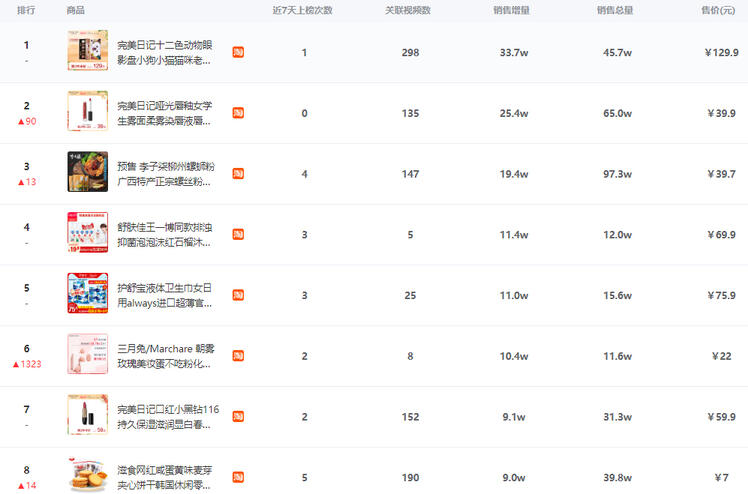
Task: Click Taobao icon beside 三月兔 Marchare product
Action: (238, 356)
